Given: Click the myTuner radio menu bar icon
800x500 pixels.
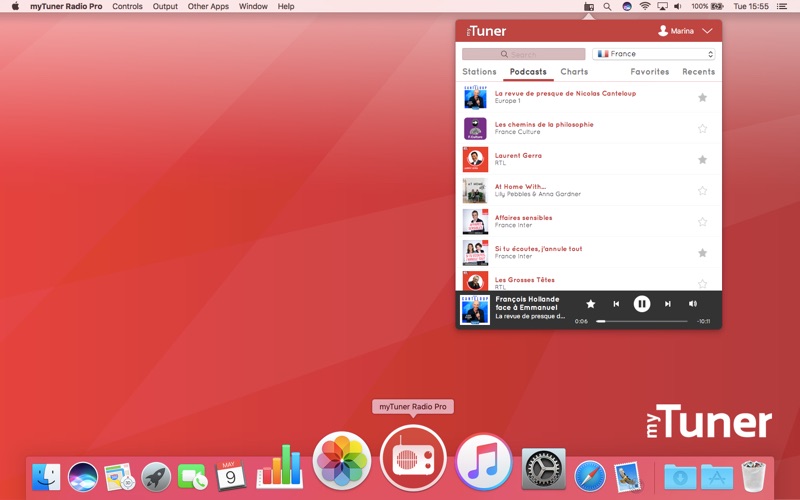Looking at the screenshot, I should (589, 7).
